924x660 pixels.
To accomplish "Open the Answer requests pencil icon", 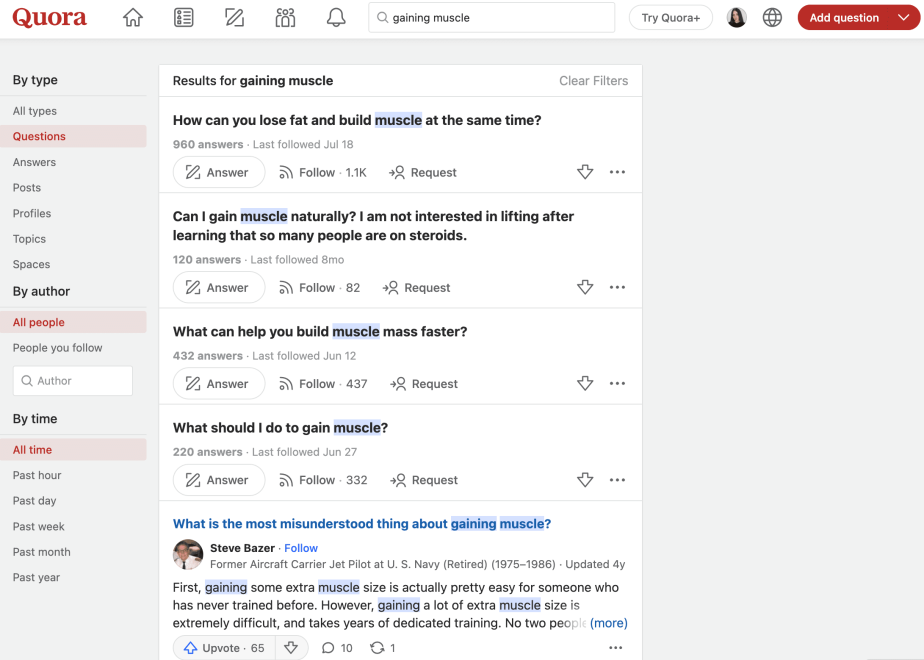I will click(234, 17).
